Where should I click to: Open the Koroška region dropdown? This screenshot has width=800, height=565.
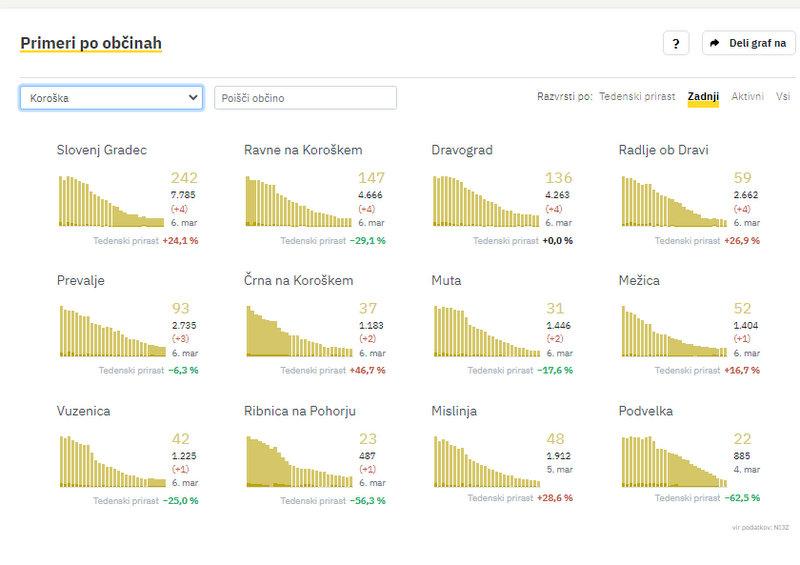111,97
